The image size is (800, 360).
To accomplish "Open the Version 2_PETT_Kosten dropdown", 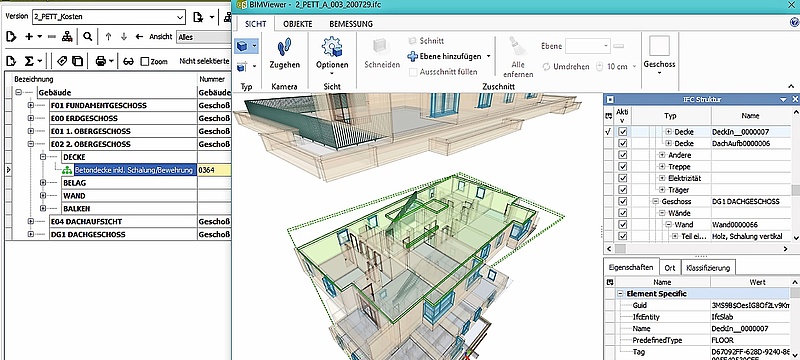I will [x=109, y=16].
